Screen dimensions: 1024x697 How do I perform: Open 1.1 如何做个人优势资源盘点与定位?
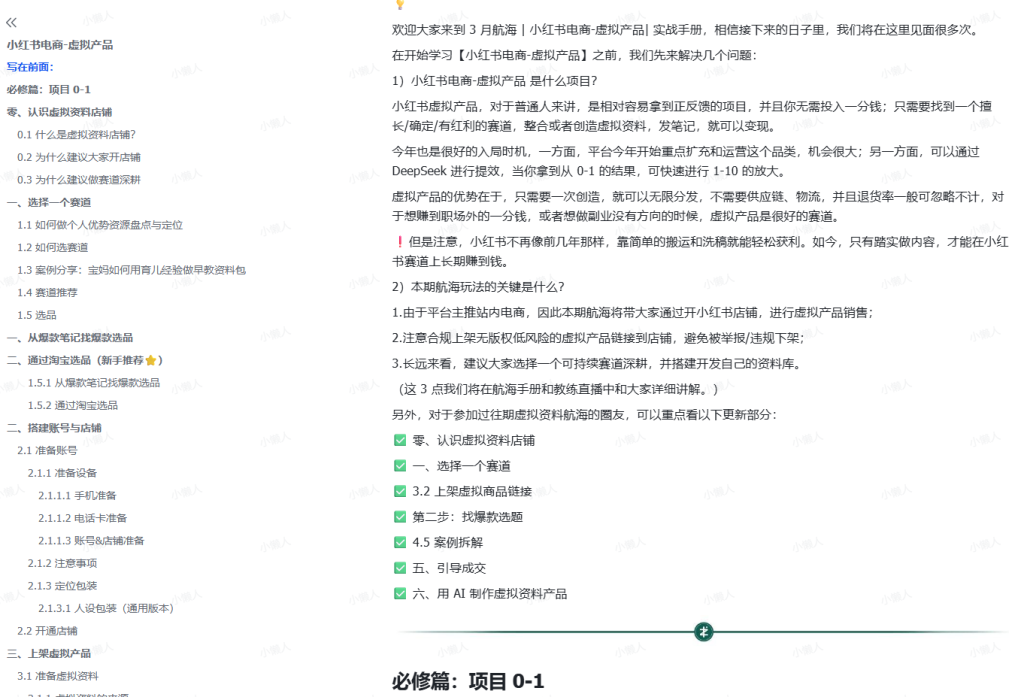[100, 225]
